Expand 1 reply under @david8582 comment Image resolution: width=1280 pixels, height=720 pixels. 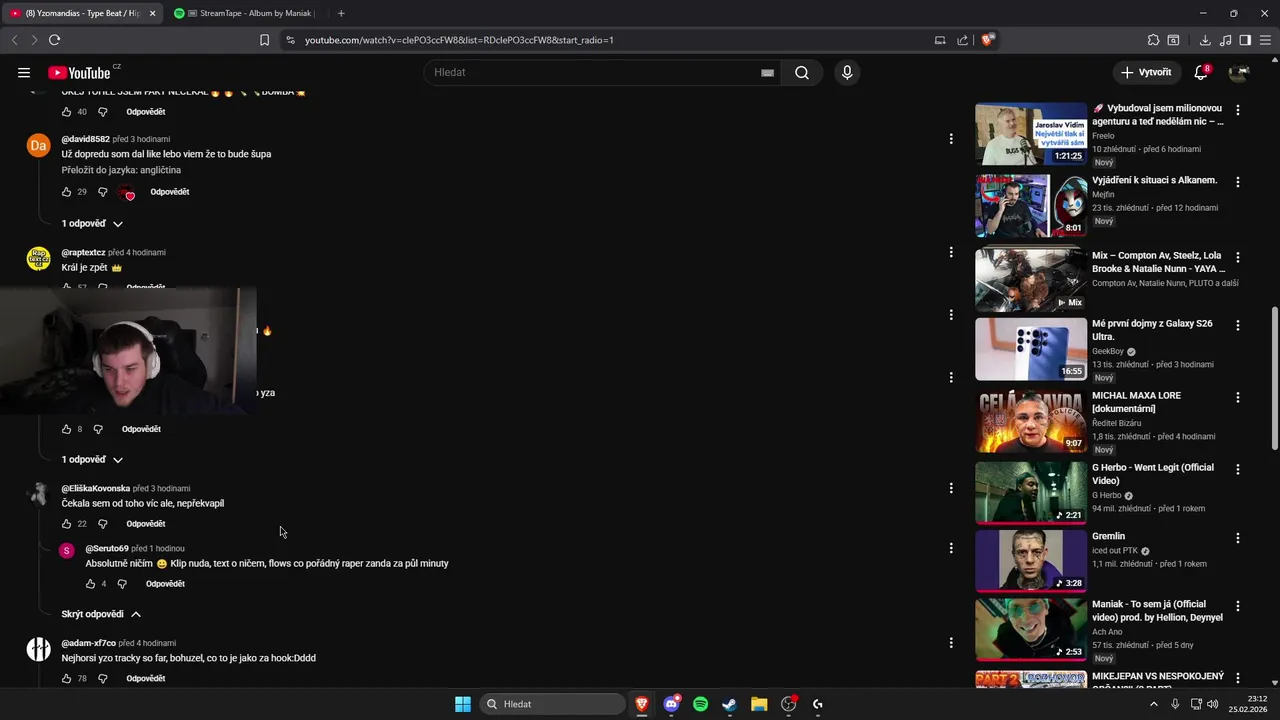coord(92,224)
